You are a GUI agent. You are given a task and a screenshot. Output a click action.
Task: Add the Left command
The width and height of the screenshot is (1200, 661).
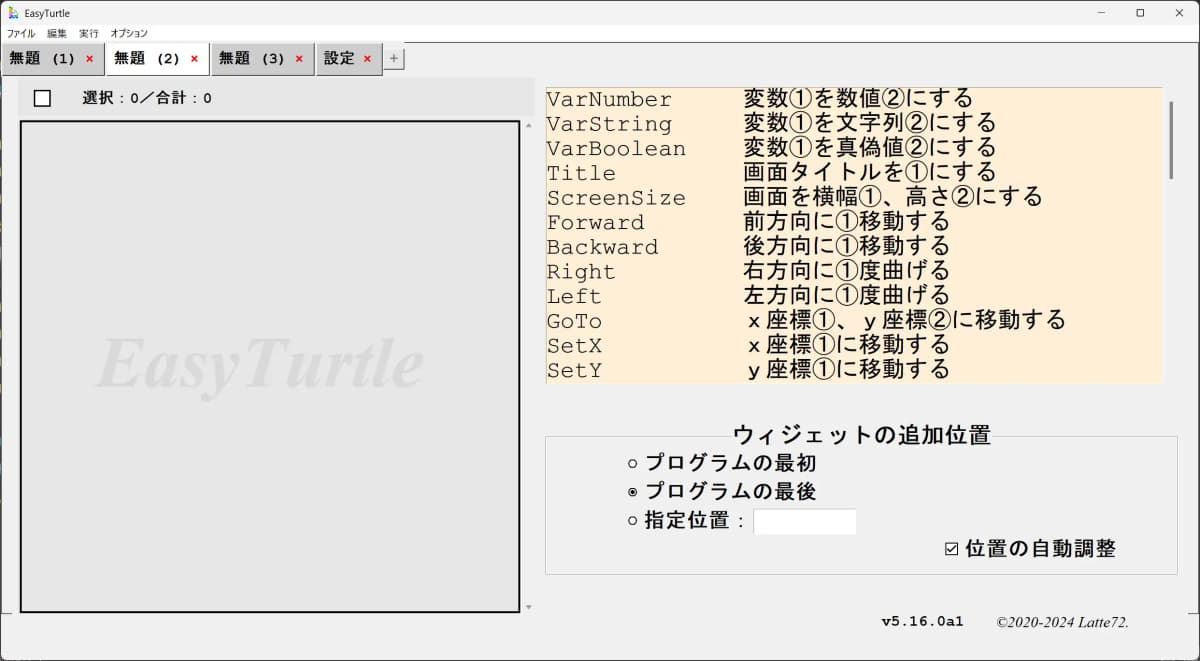coord(855,296)
